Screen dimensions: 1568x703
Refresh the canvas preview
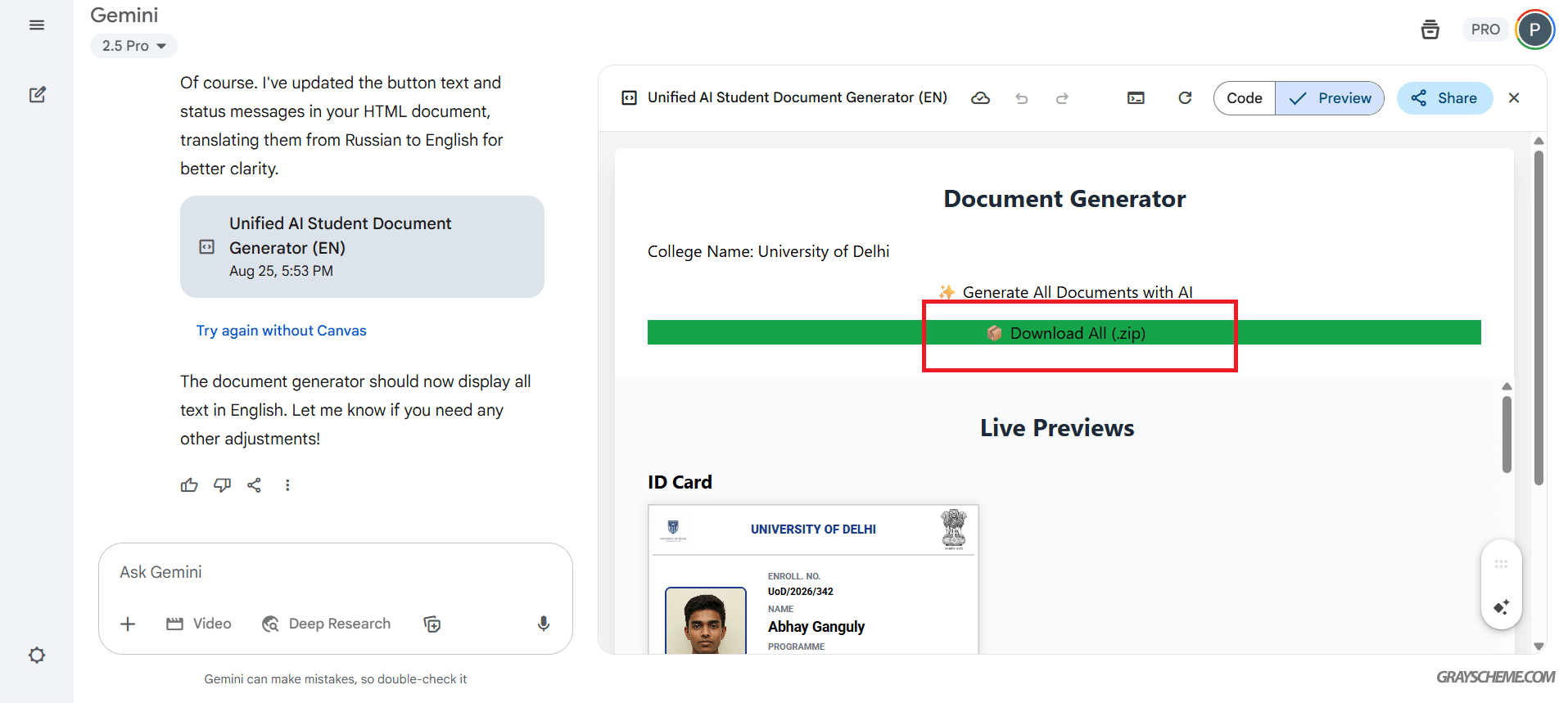click(1185, 98)
